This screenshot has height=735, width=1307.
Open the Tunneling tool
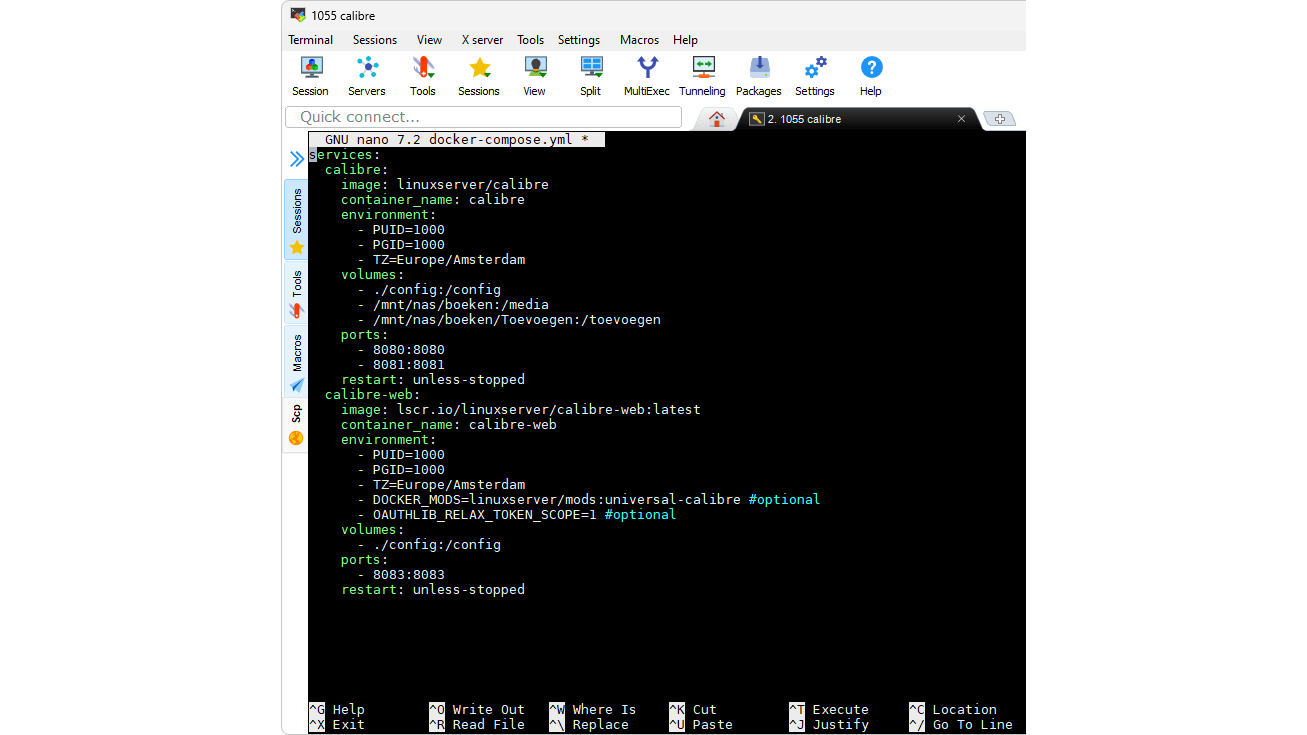(x=702, y=76)
